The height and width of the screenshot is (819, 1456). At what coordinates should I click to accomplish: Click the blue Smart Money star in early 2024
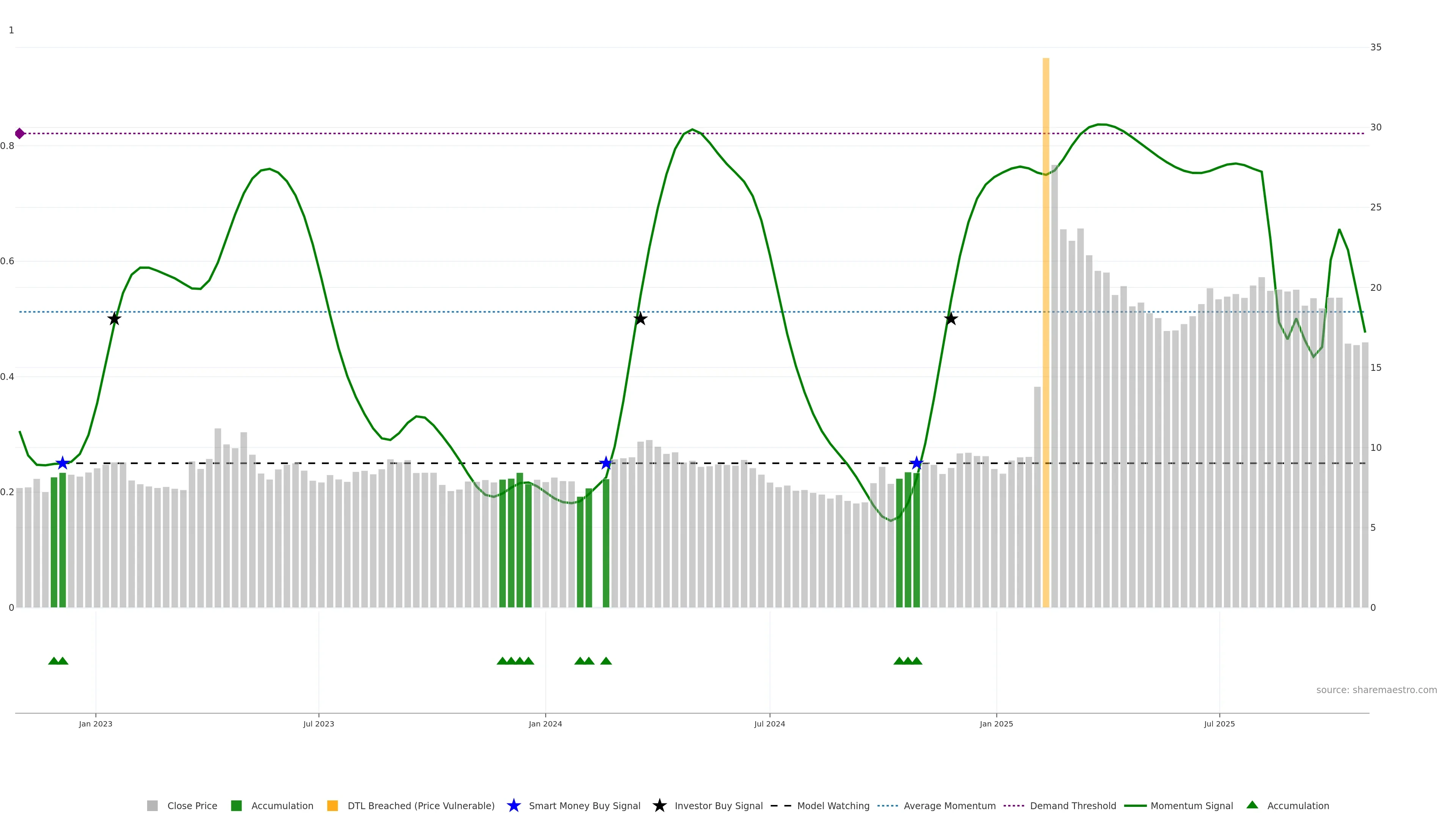tap(606, 463)
